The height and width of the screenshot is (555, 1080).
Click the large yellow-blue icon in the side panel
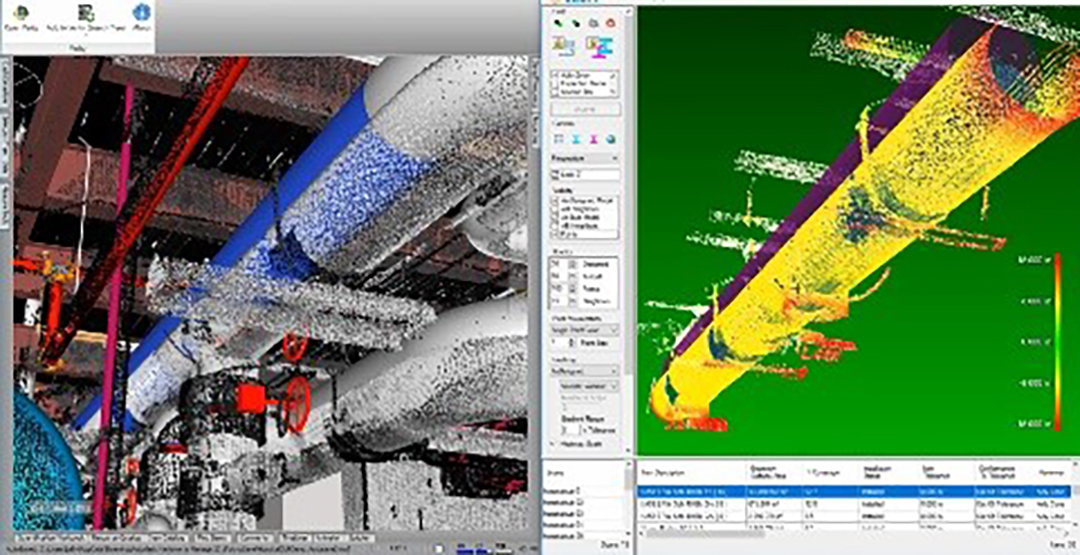click(x=562, y=45)
